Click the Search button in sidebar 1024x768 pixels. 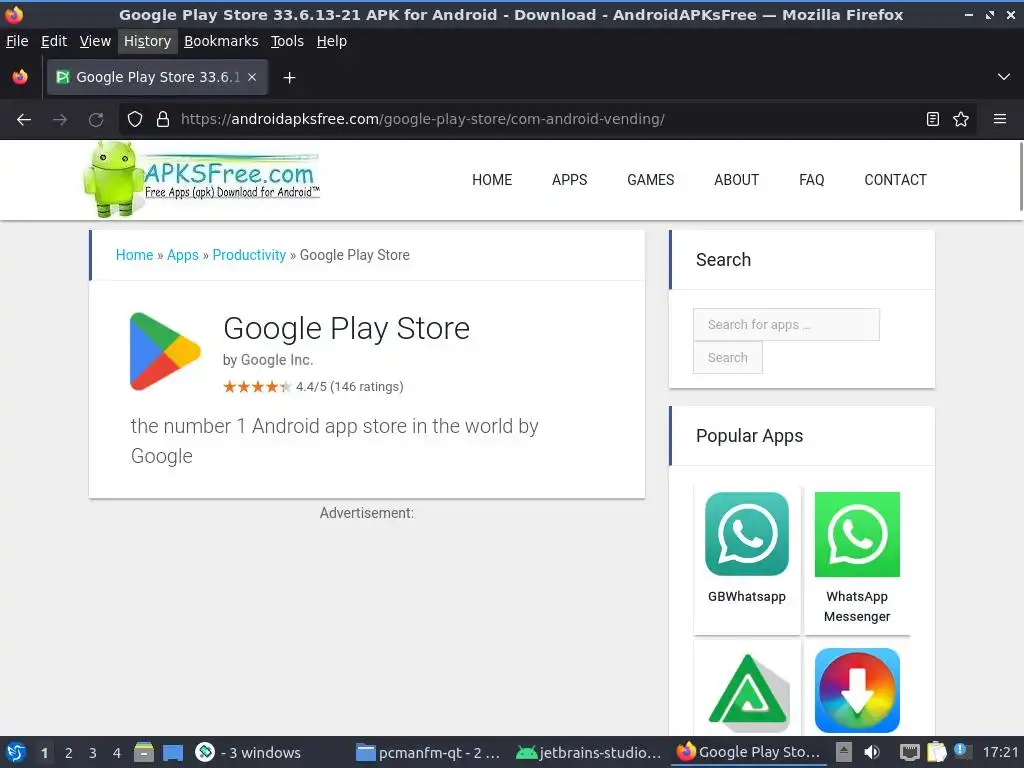(x=728, y=358)
